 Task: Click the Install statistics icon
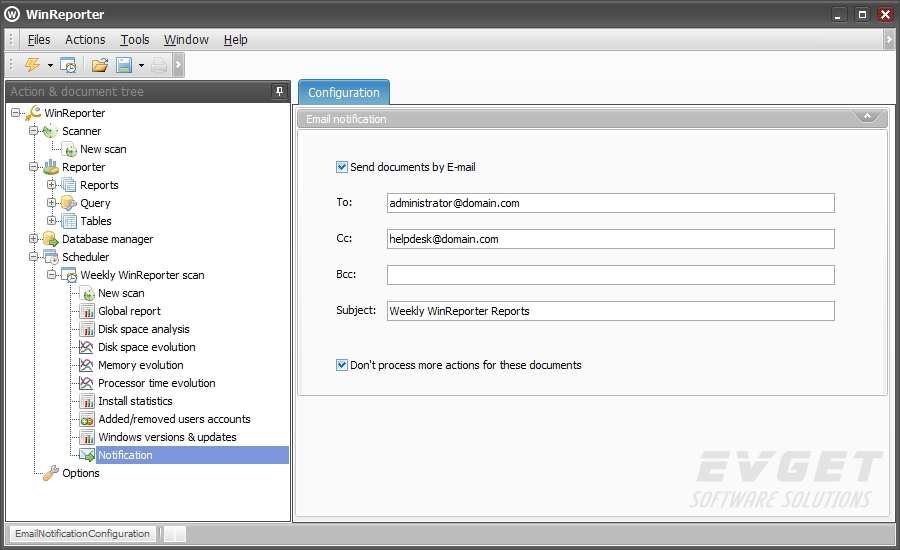click(x=87, y=401)
